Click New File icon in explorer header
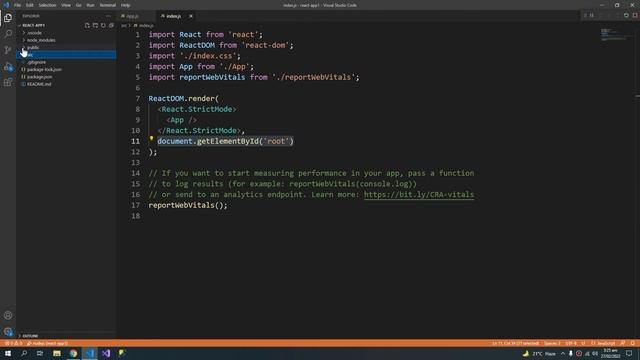The height and width of the screenshot is (360, 640). (x=87, y=25)
